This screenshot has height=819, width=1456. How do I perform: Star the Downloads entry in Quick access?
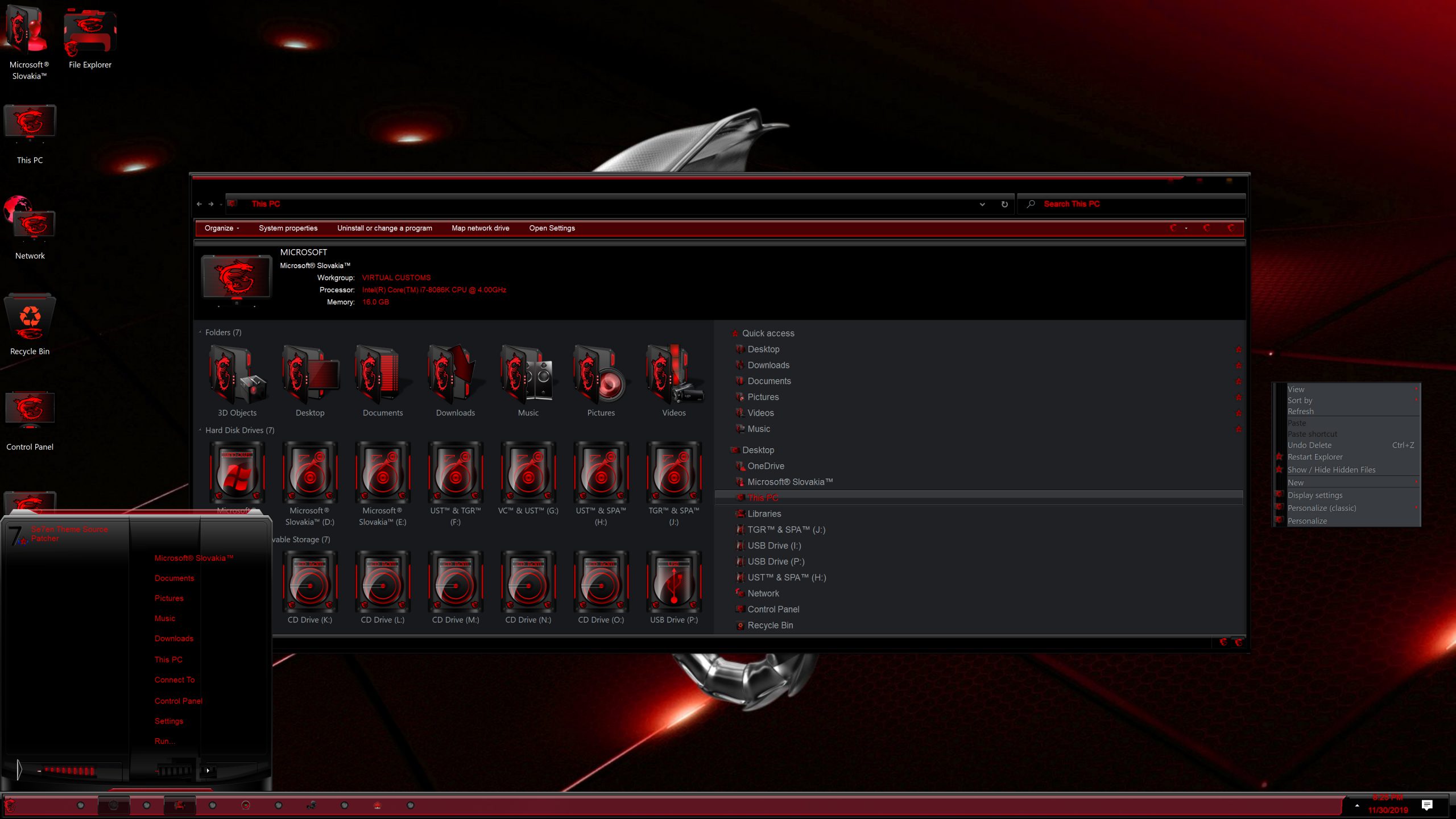[1239, 365]
